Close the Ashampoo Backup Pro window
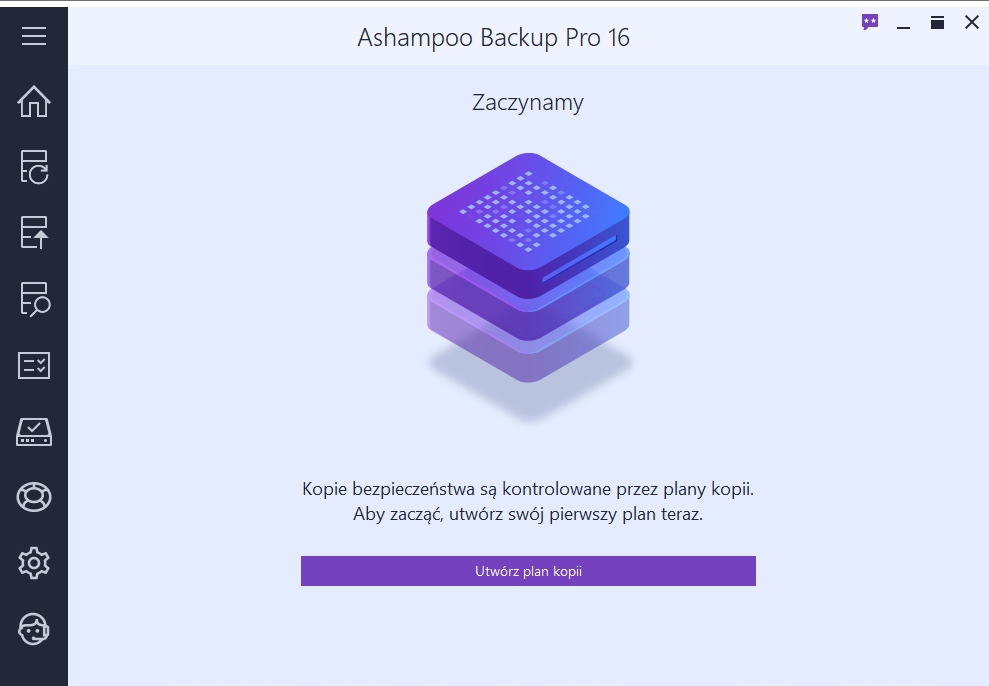This screenshot has width=989, height=686. coord(972,22)
